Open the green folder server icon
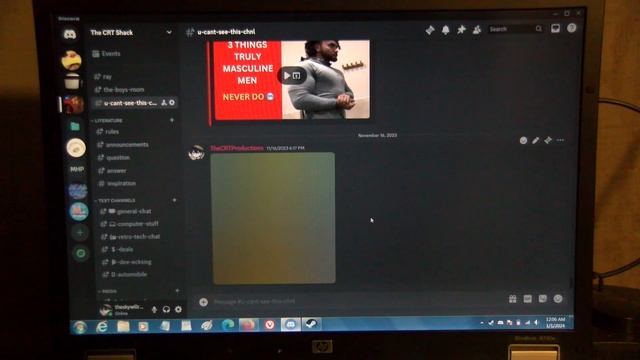The image size is (640, 360). pyautogui.click(x=75, y=127)
